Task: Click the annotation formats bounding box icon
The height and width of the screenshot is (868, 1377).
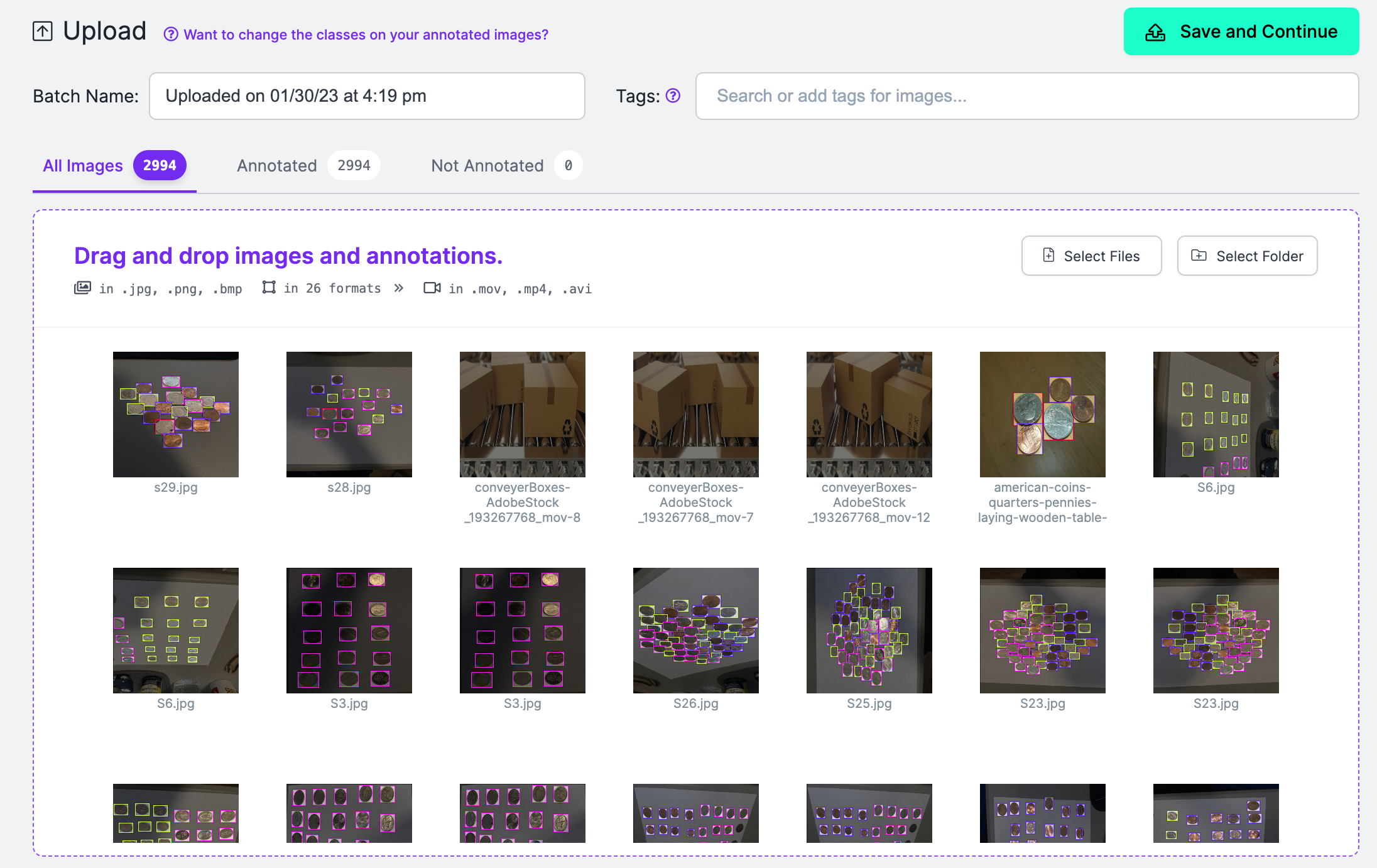Action: tap(269, 288)
